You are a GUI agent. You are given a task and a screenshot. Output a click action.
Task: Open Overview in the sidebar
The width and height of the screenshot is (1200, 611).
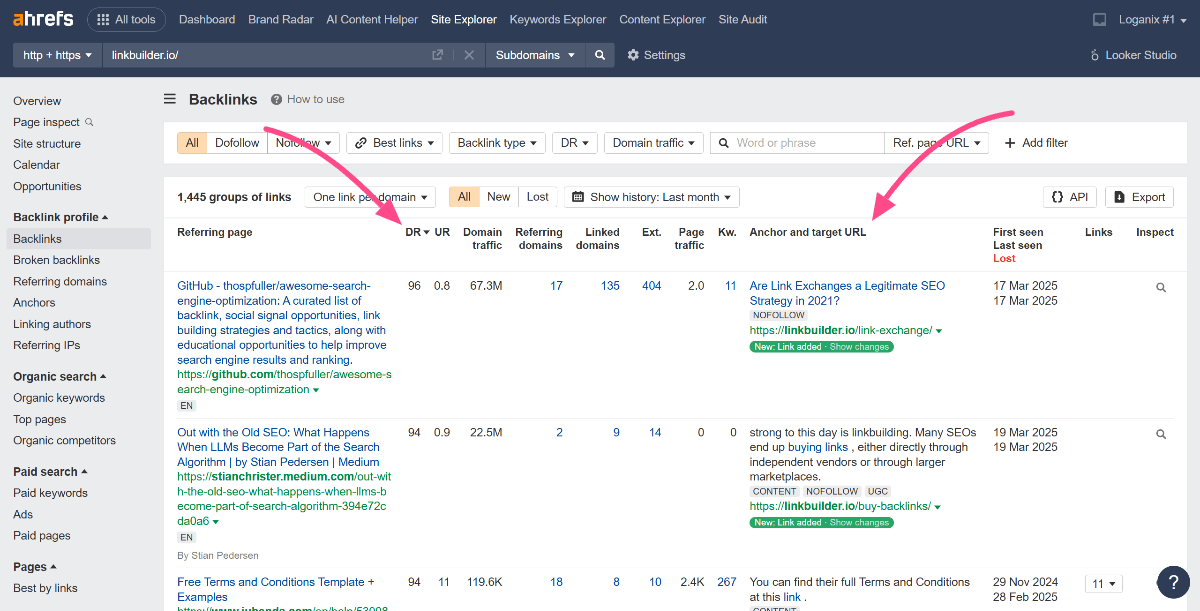pyautogui.click(x=37, y=101)
